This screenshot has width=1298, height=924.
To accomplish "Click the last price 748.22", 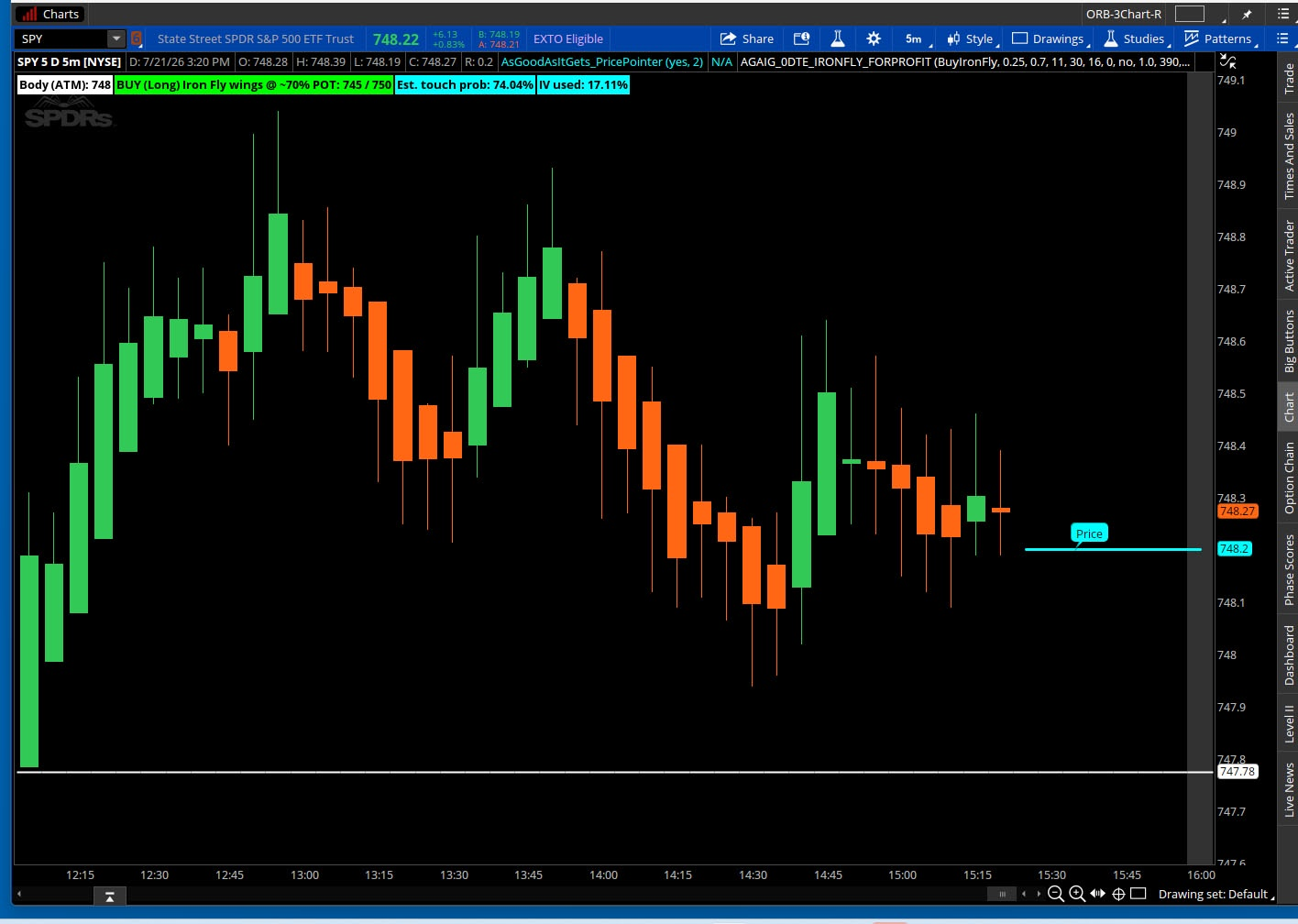I will [x=396, y=39].
